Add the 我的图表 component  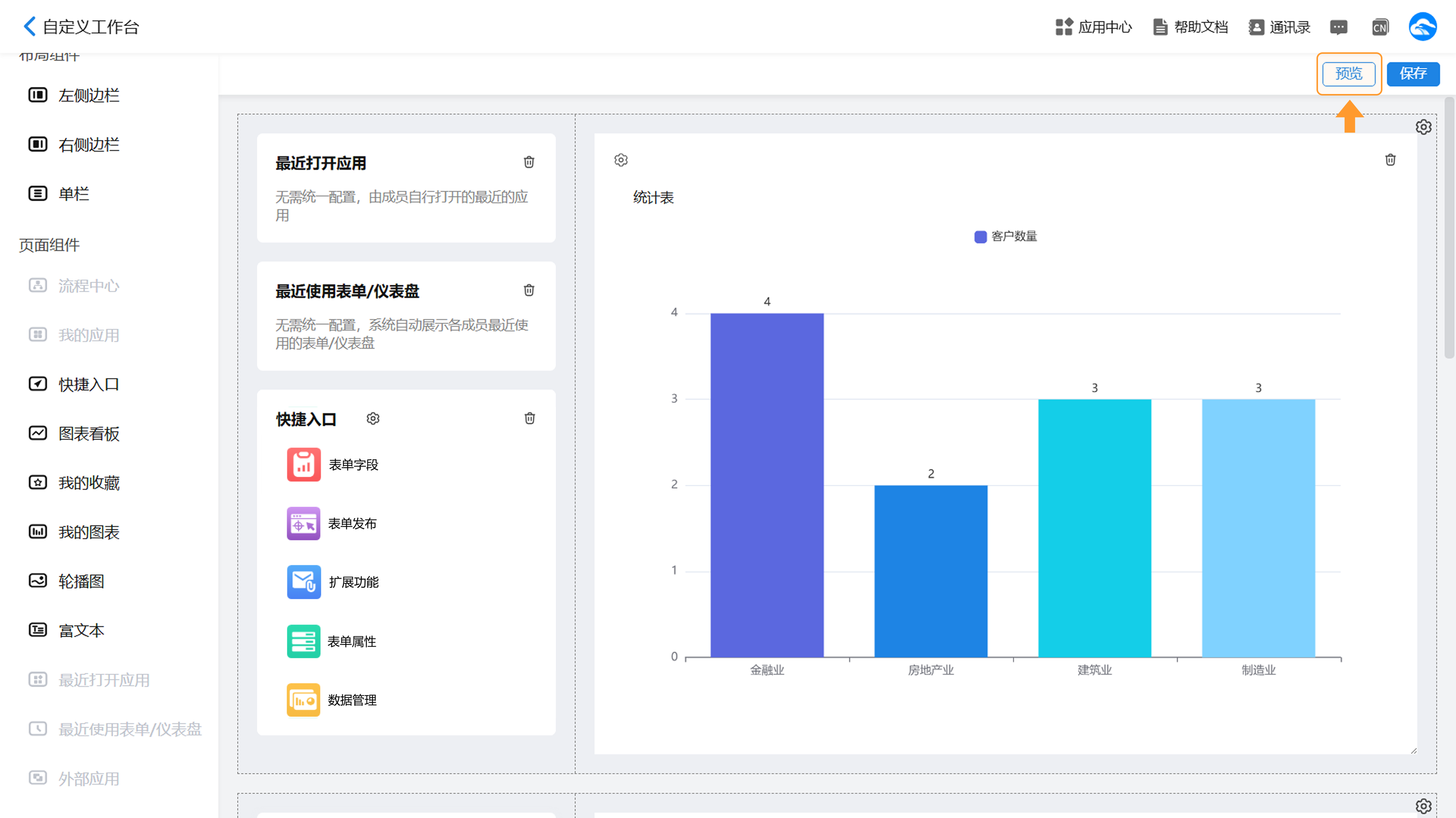pos(74,531)
